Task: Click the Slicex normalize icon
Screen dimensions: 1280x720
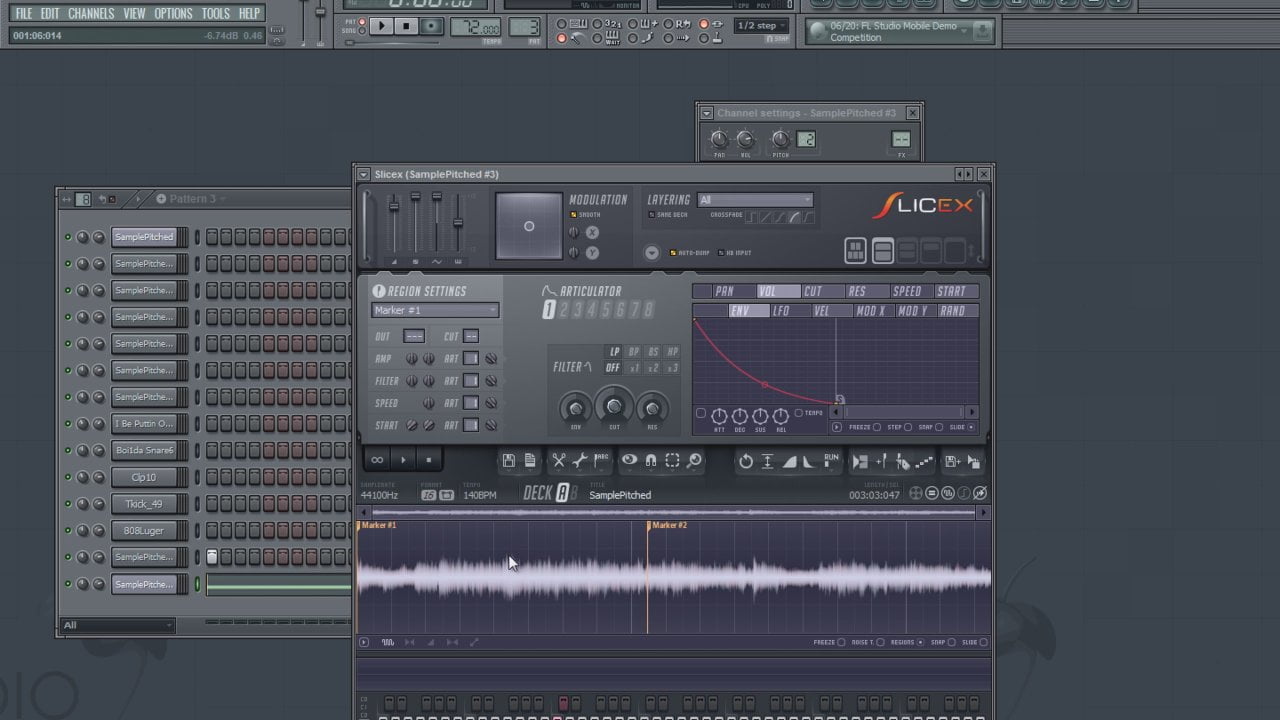Action: tap(767, 461)
